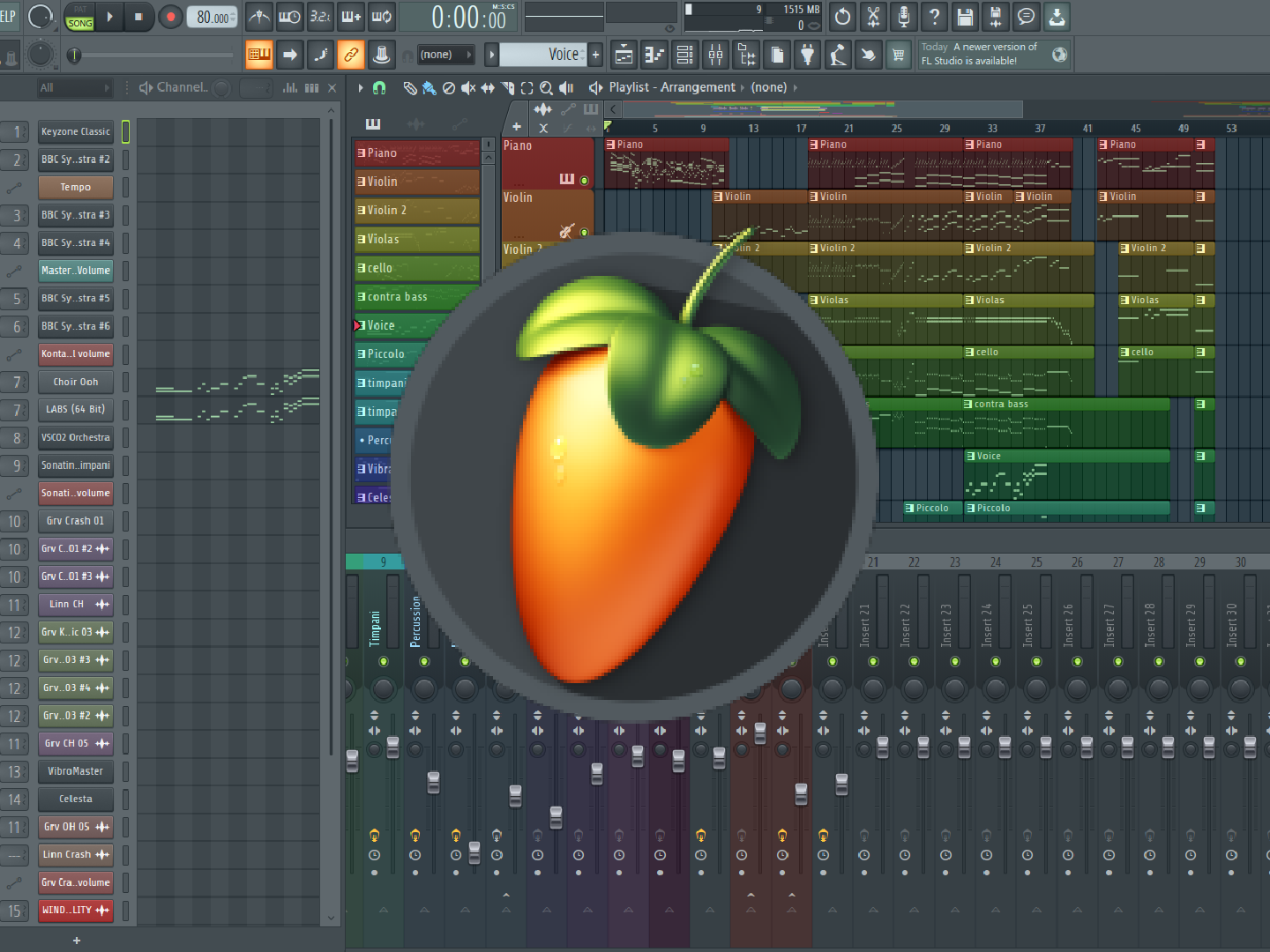The image size is (1270, 952).
Task: Open Playlist - Arrangement breadcrumb menu
Action: coord(671,87)
